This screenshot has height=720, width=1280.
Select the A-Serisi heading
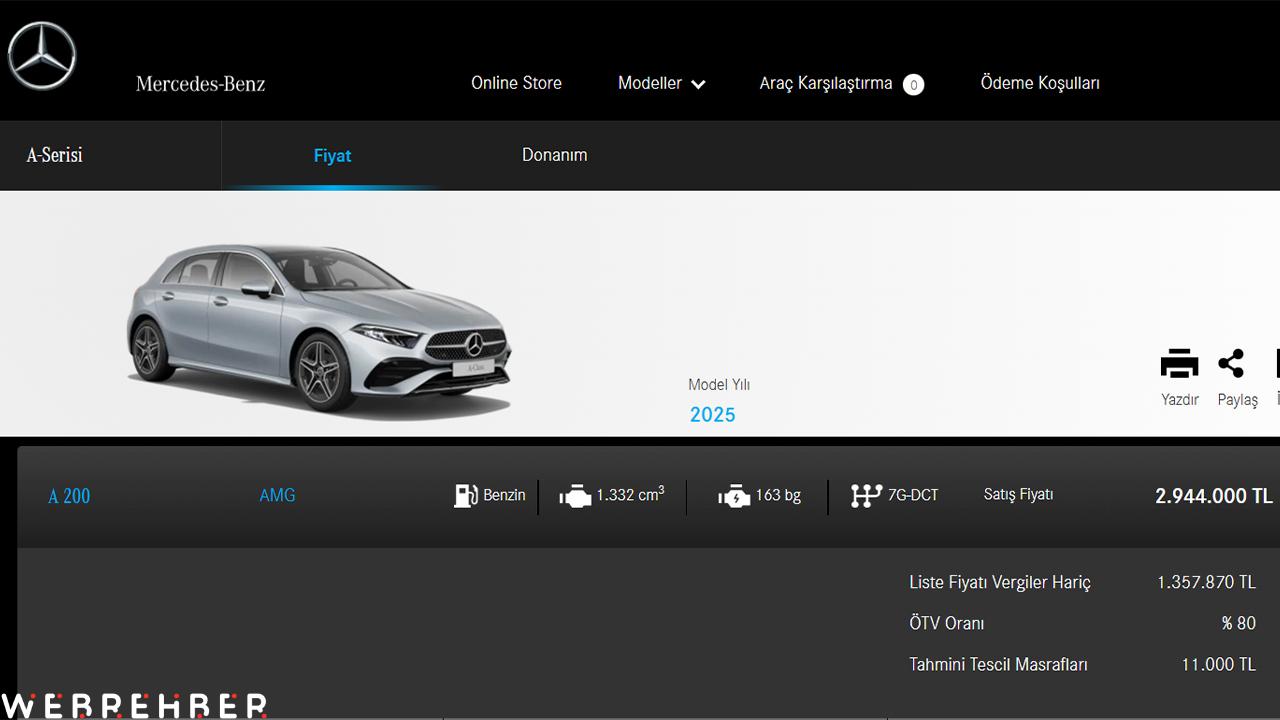pyautogui.click(x=54, y=155)
